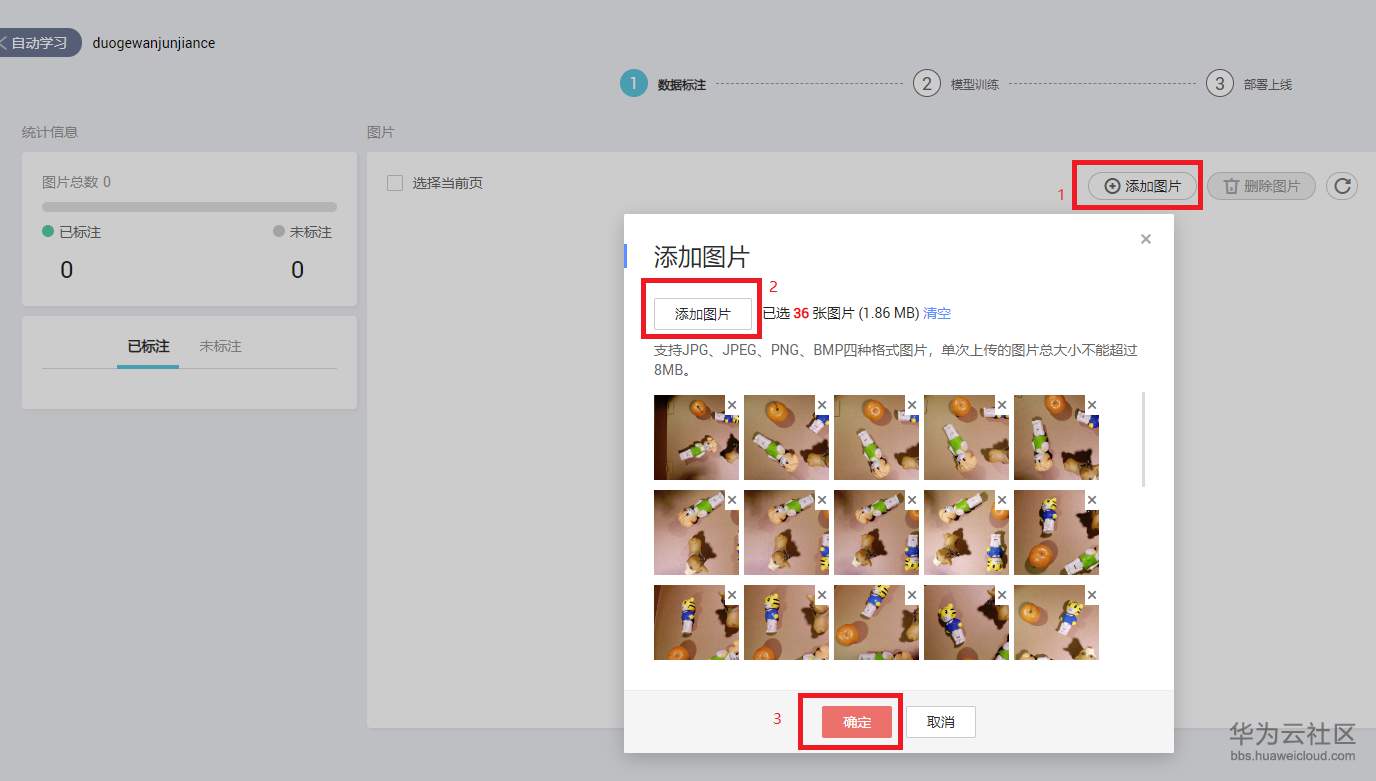Click the project name duogewanjunjiance

point(154,43)
